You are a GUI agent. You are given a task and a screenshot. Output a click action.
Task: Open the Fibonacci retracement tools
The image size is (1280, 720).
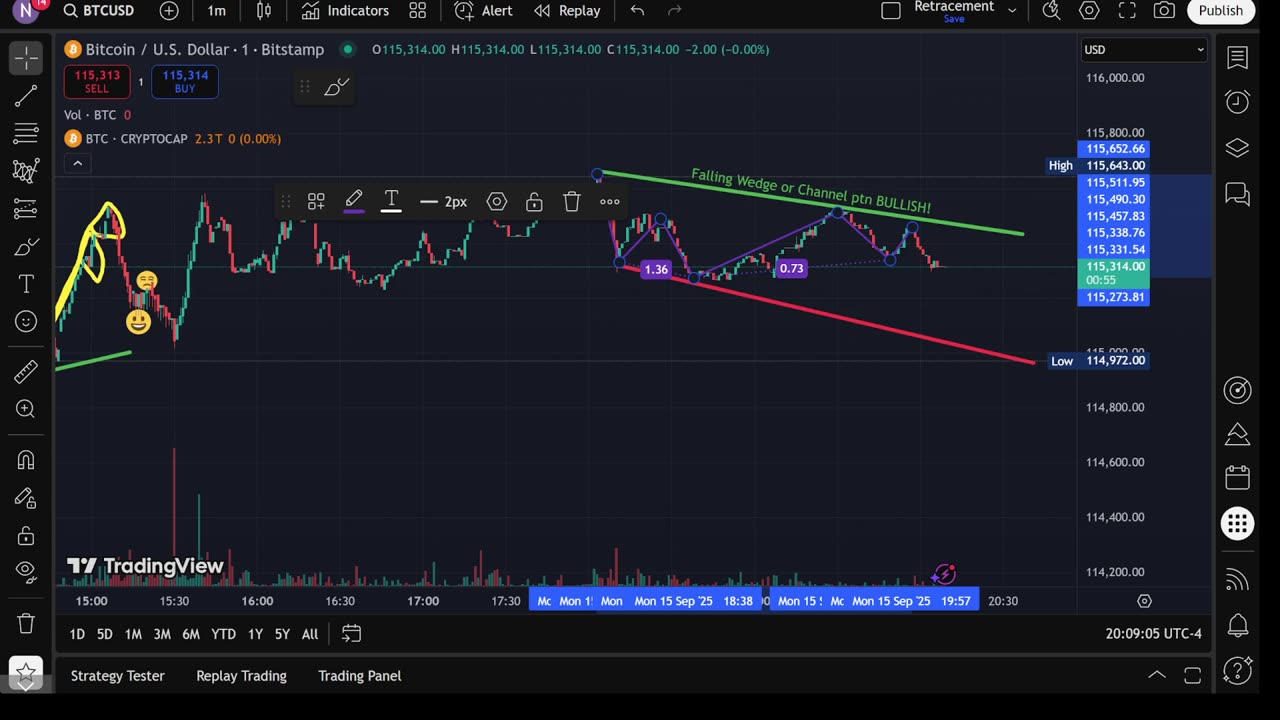(x=26, y=133)
